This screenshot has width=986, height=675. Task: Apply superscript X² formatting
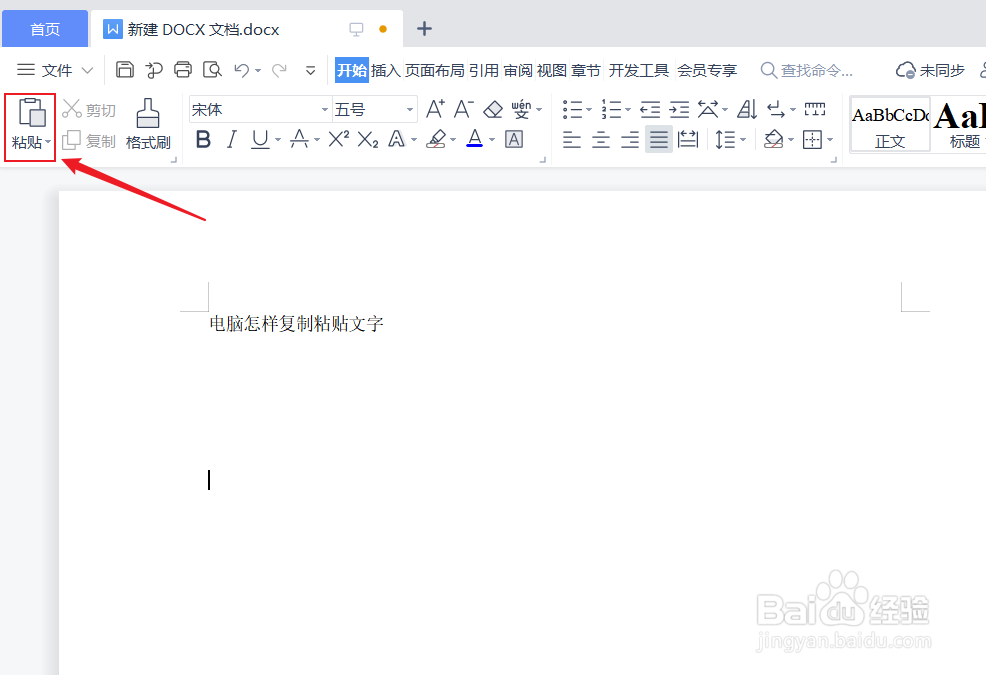point(339,139)
